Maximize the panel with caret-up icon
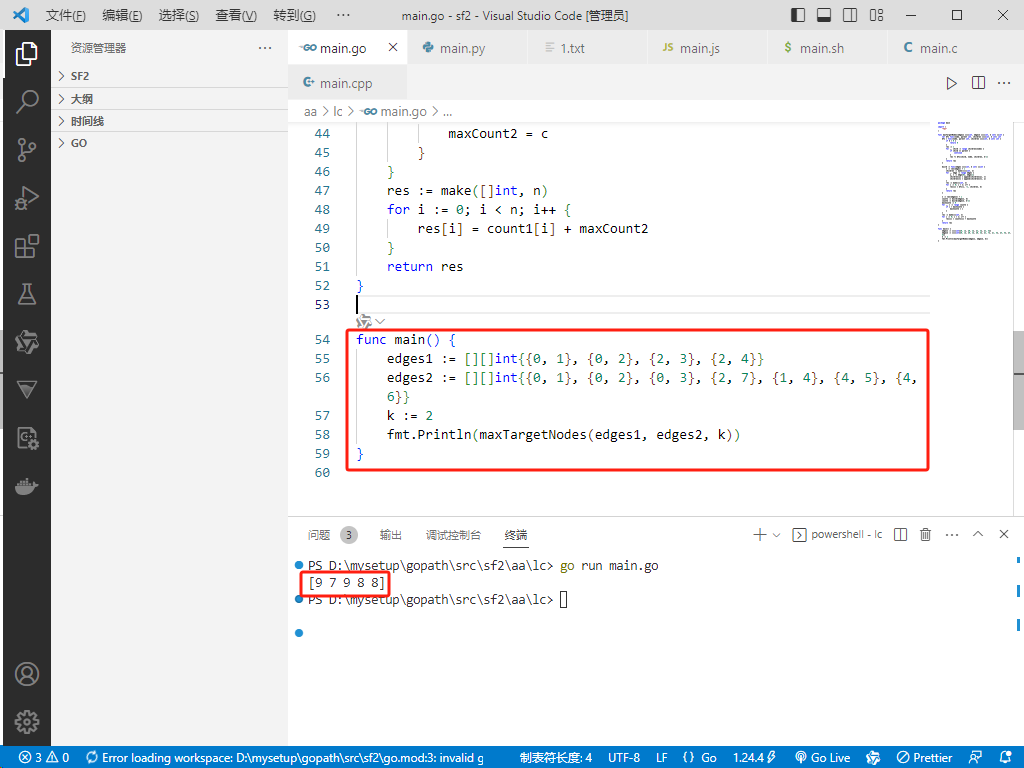 [x=978, y=534]
